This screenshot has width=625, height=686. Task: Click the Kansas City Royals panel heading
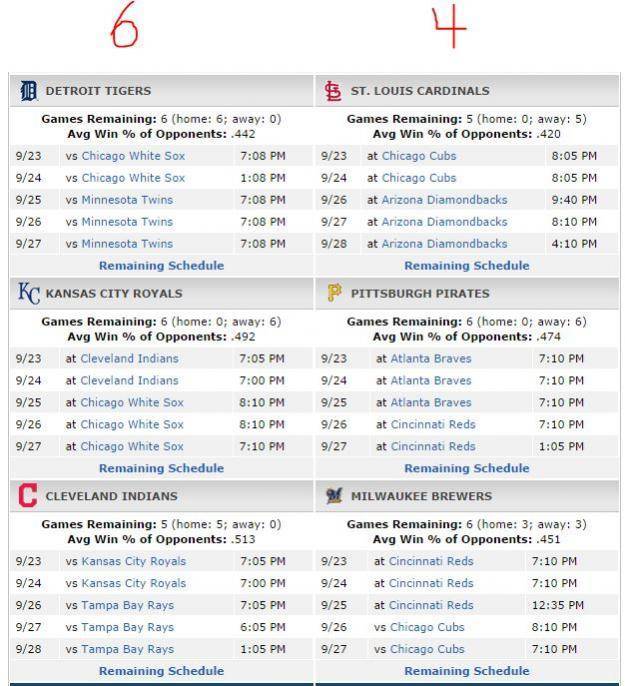114,294
